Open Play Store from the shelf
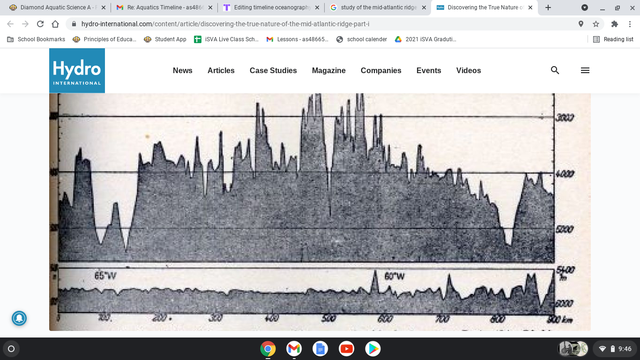Viewport: 640px width, 360px height. (372, 349)
